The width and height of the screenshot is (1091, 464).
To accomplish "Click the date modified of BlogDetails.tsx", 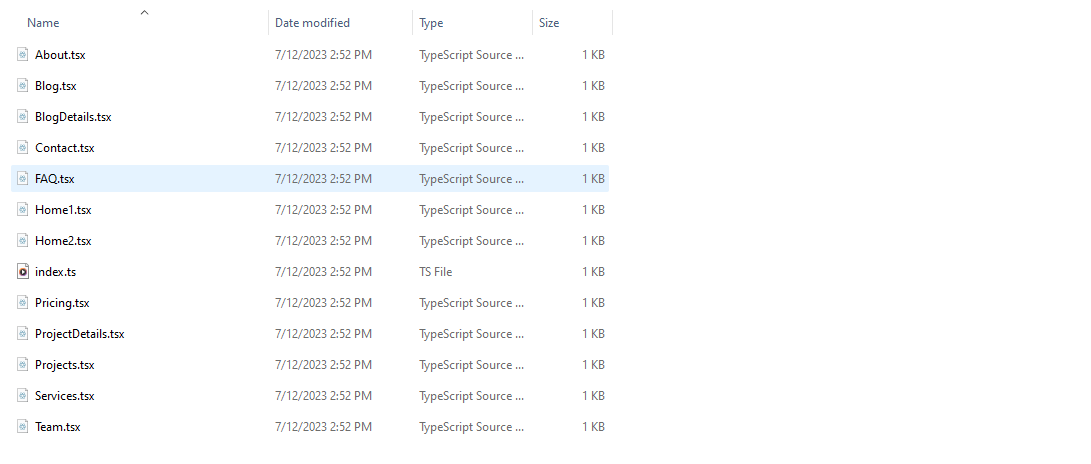I will [x=324, y=117].
